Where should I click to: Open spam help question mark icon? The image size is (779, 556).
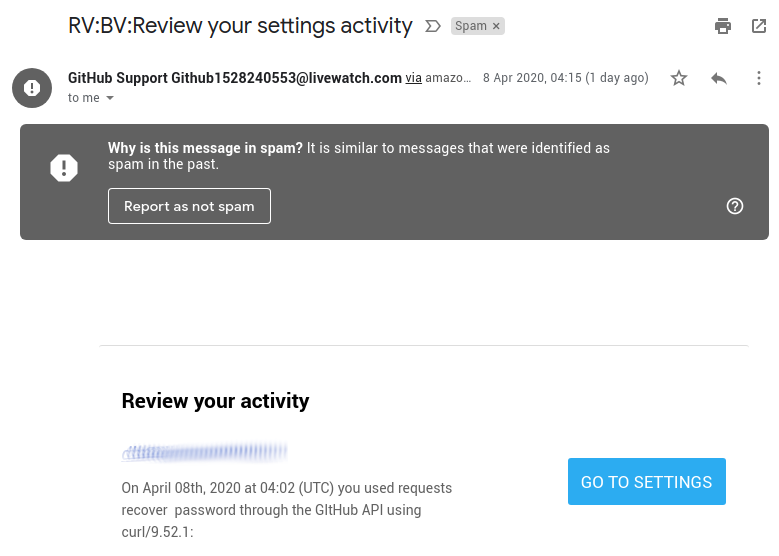[735, 206]
